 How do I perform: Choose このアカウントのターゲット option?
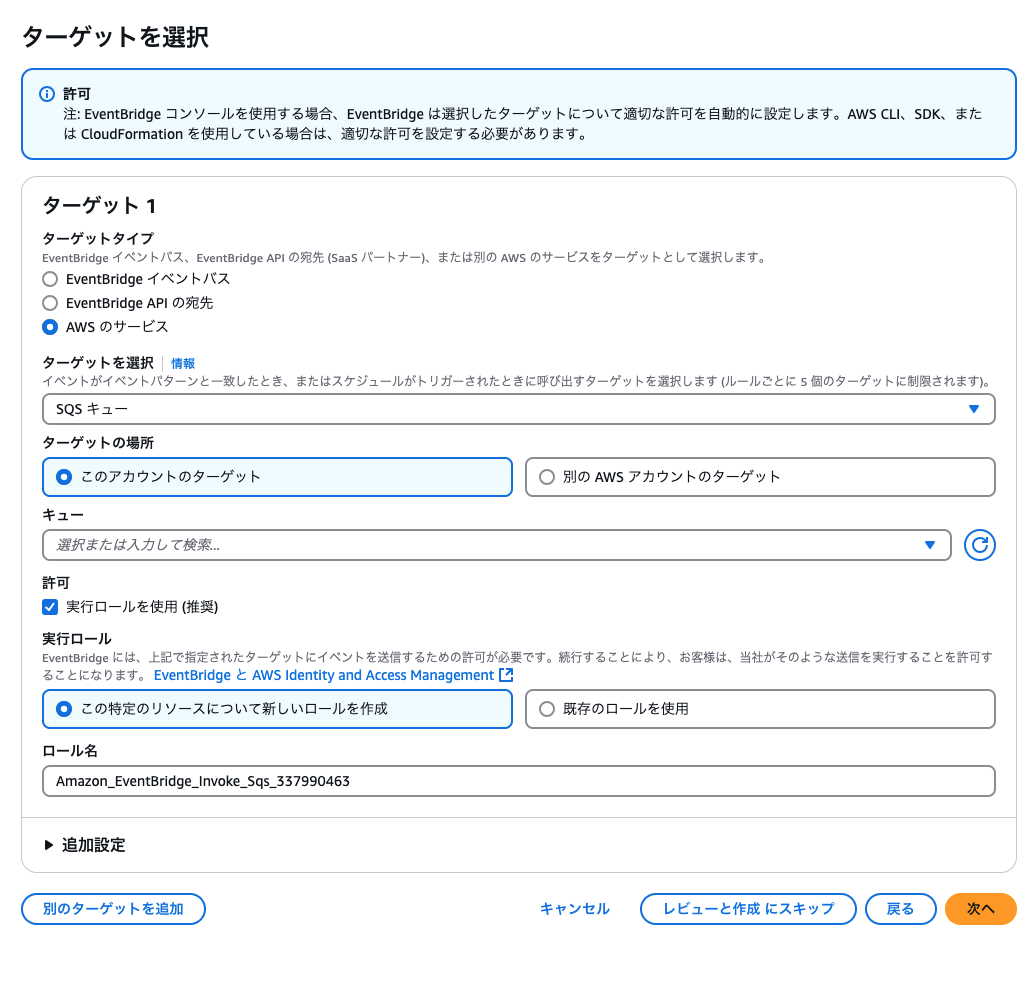click(277, 477)
